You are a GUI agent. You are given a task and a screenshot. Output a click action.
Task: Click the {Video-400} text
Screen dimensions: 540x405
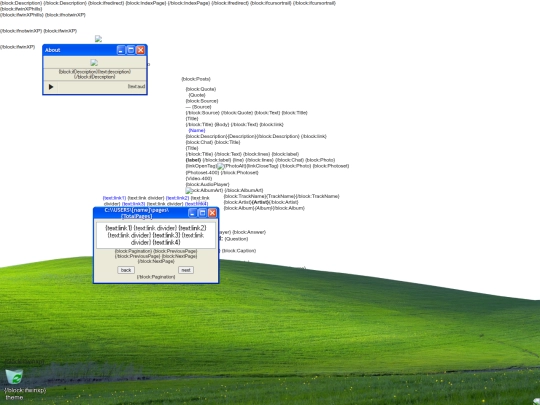coord(199,178)
